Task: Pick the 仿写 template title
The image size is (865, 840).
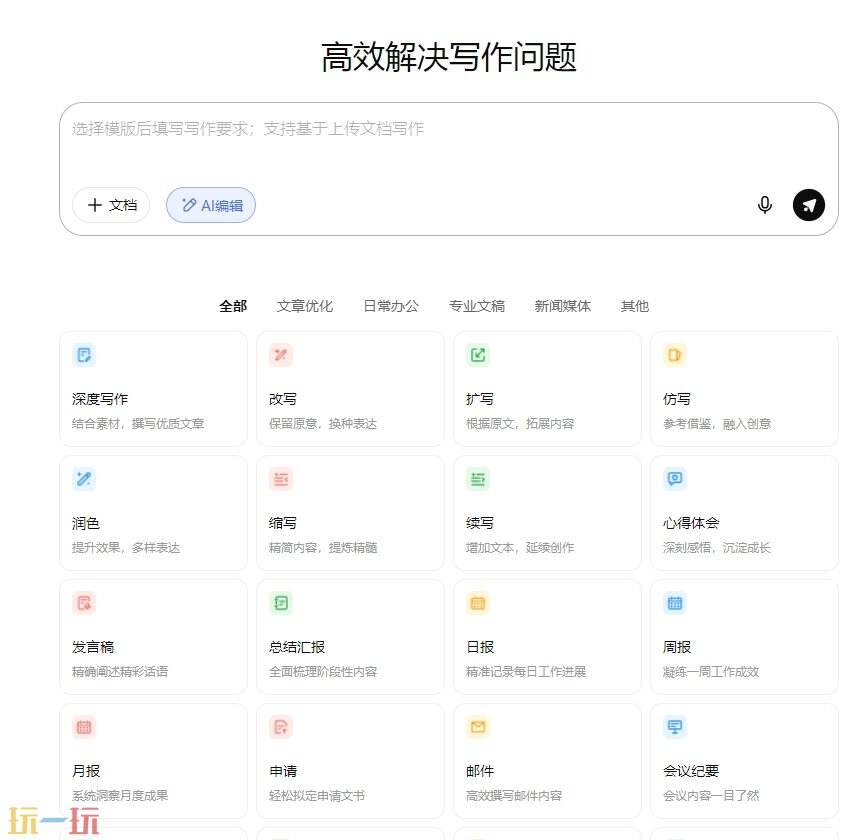Action: (677, 399)
